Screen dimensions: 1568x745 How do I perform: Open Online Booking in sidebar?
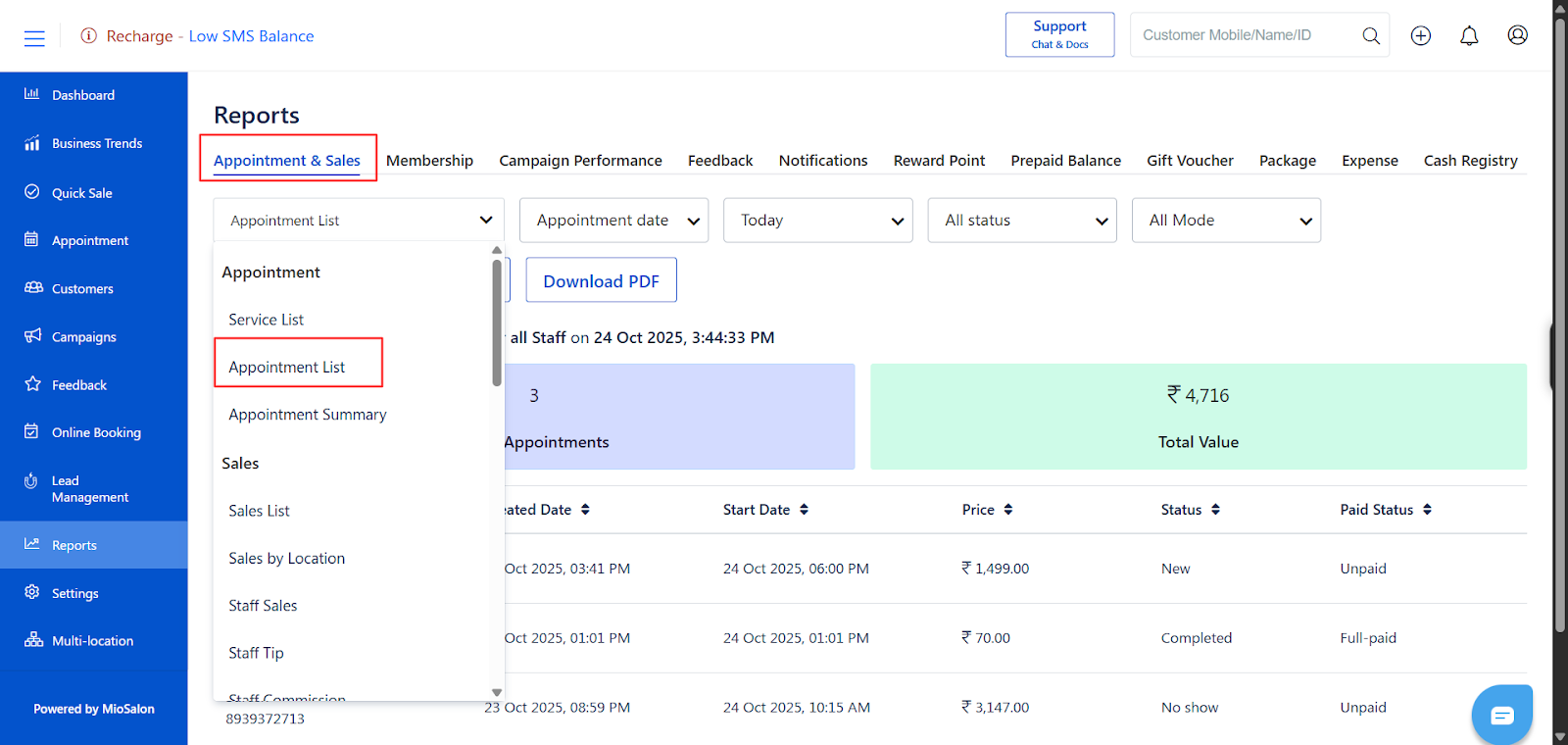[x=94, y=432]
